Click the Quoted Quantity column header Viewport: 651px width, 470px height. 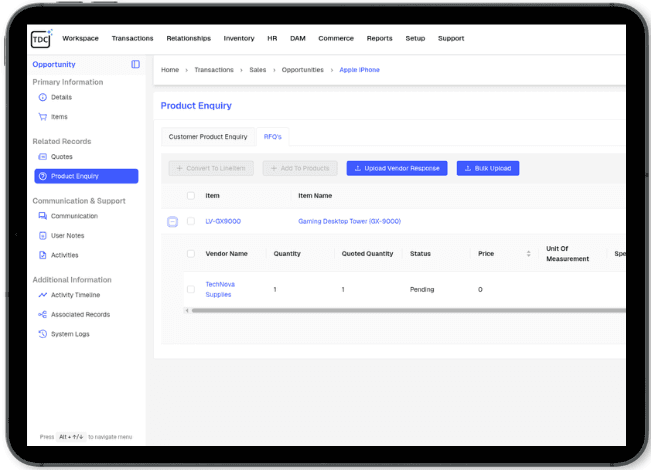coord(367,253)
